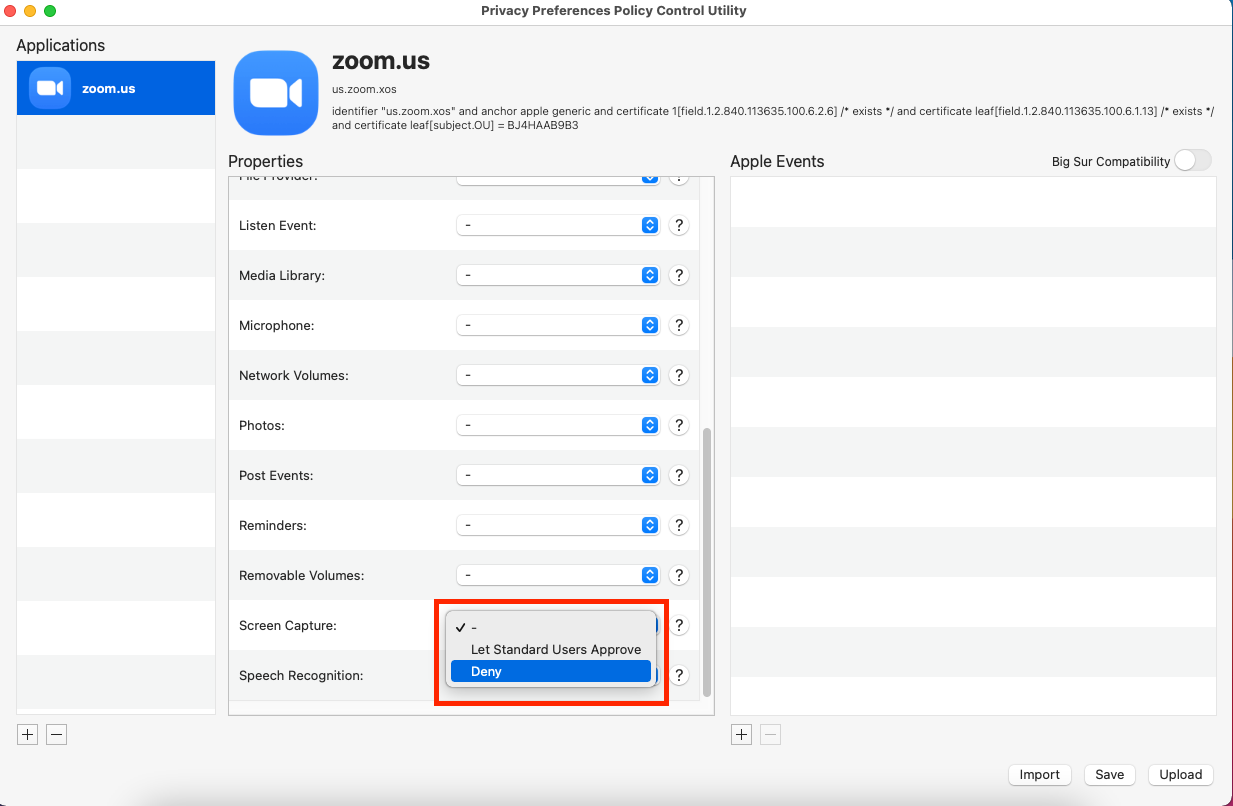Open help for Media Library property

click(x=679, y=275)
